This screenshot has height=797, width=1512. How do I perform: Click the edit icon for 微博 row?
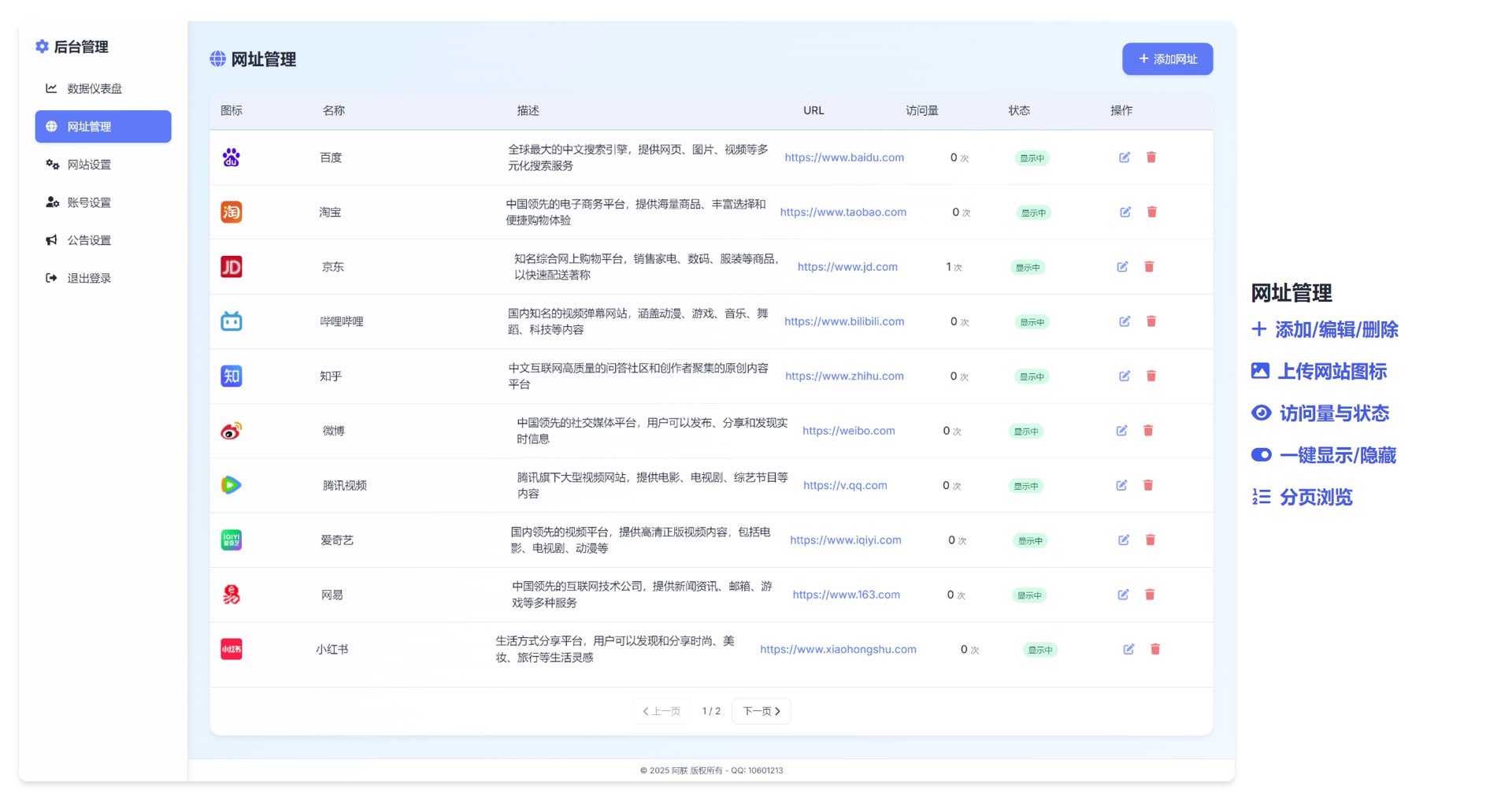tap(1121, 431)
